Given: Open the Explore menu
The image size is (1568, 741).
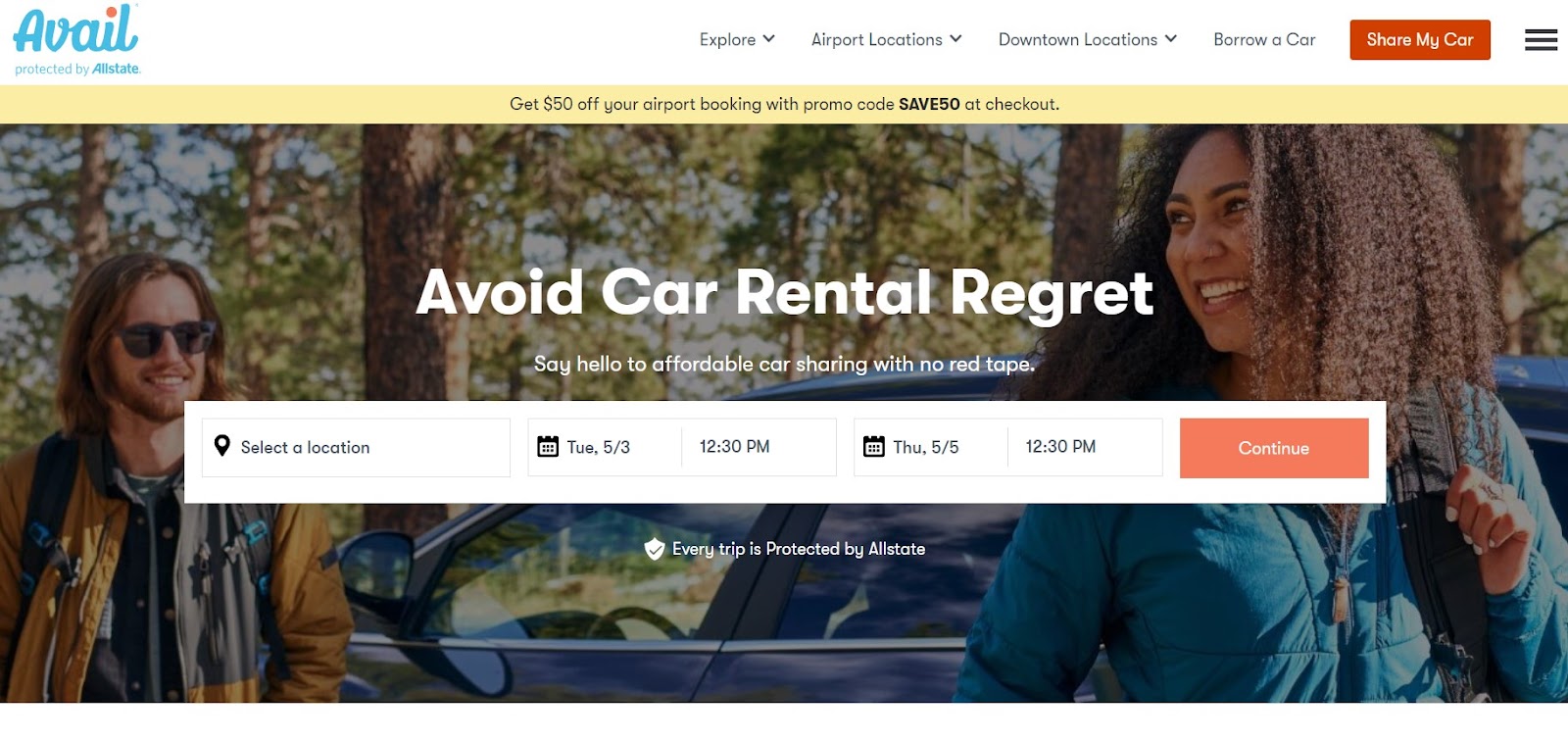Looking at the screenshot, I should 737,39.
